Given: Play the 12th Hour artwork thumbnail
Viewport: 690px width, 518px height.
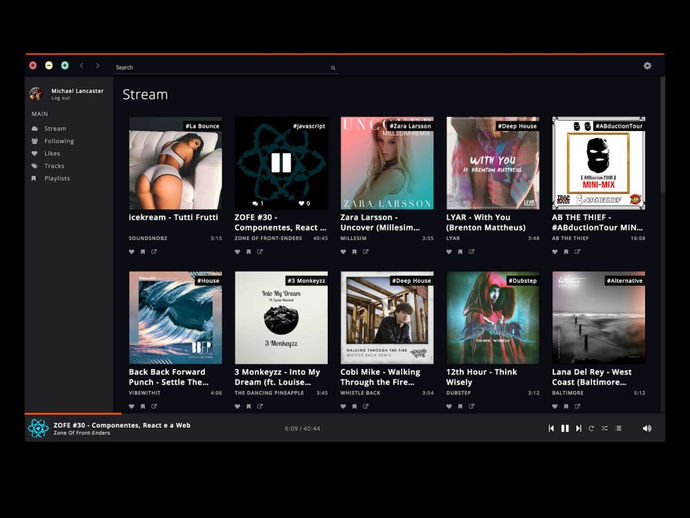Looking at the screenshot, I should 493,317.
